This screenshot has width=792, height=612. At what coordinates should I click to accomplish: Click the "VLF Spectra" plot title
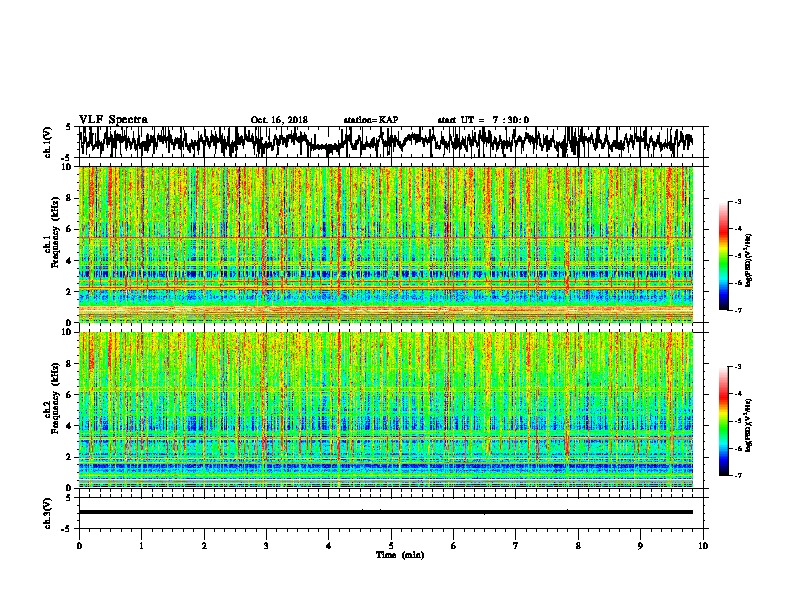click(113, 120)
